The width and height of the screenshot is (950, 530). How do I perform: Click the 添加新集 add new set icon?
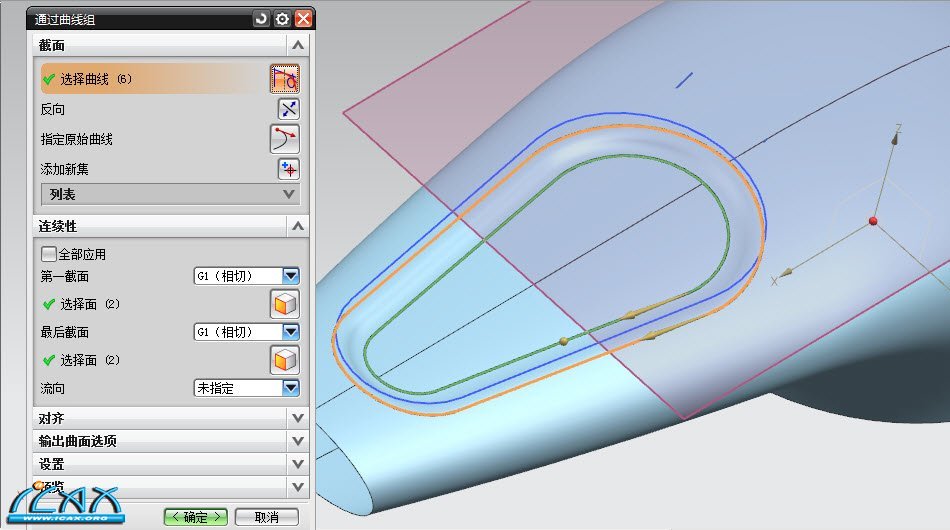288,169
